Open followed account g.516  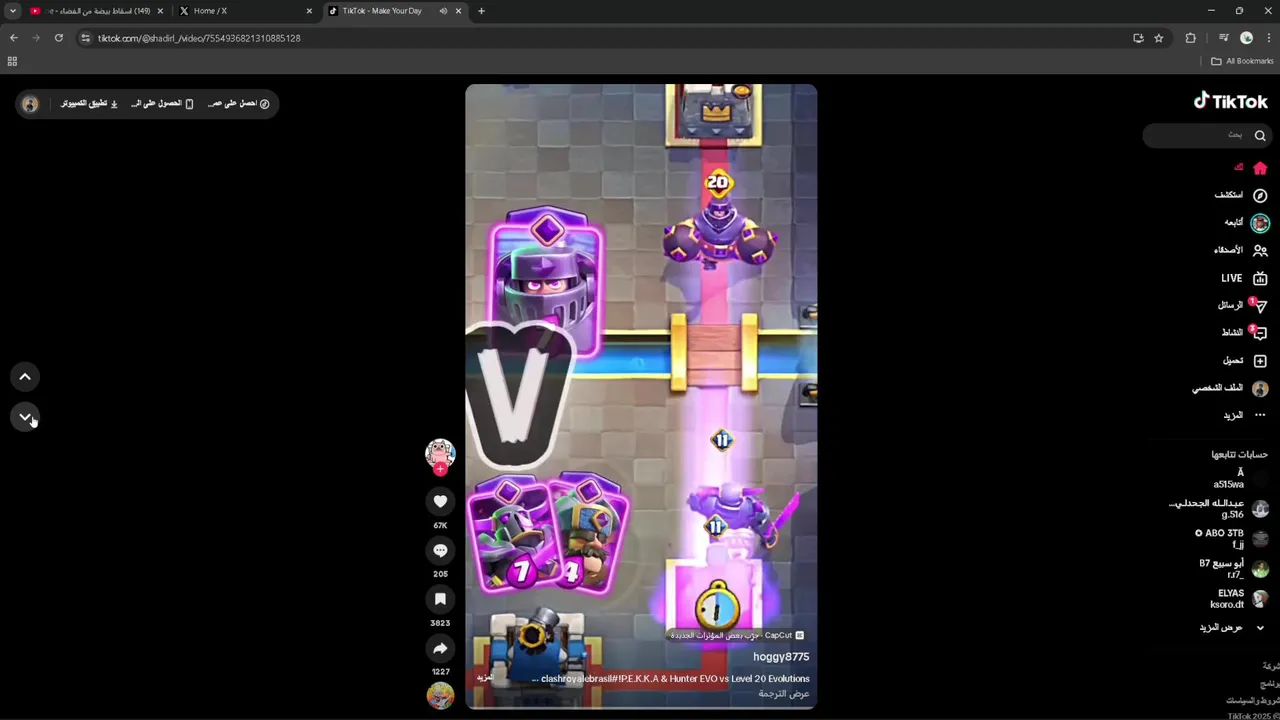(x=1220, y=509)
